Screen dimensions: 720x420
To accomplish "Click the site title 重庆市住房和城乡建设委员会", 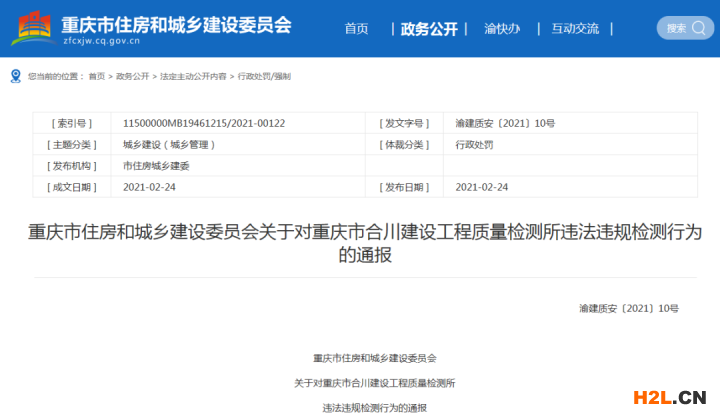I will coord(175,23).
